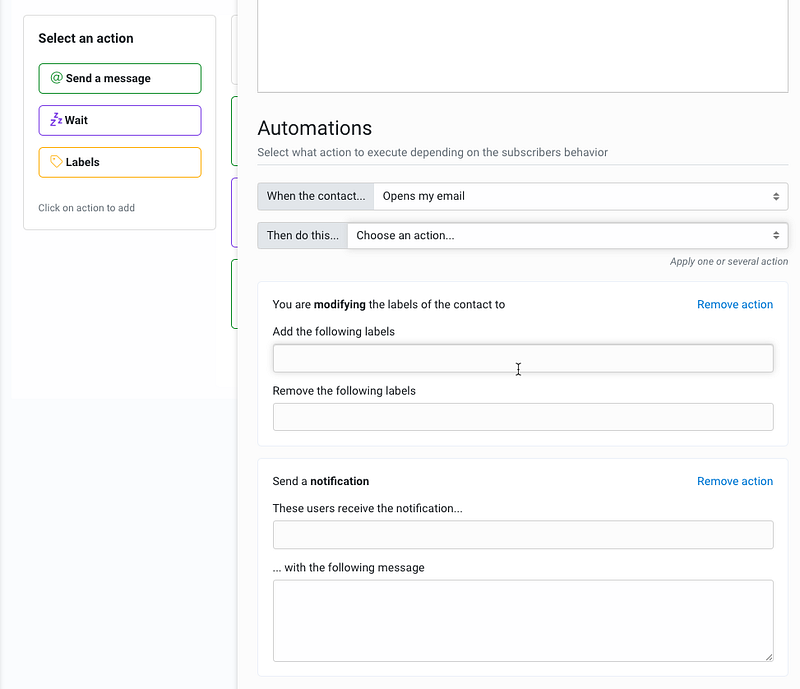800x689 pixels.
Task: Click the Then do this... label
Action: tap(303, 236)
